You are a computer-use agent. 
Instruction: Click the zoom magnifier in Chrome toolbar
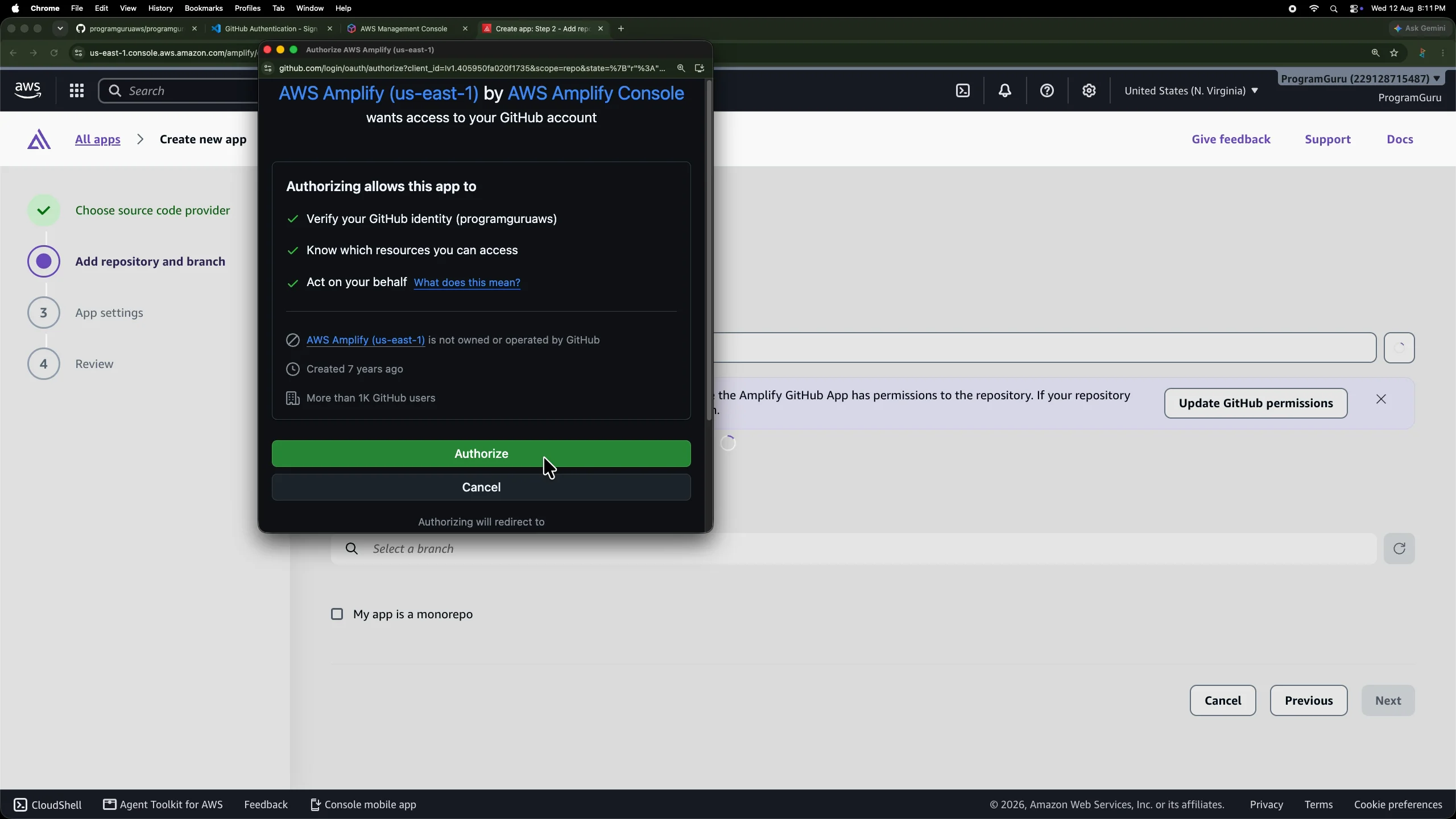click(1375, 53)
